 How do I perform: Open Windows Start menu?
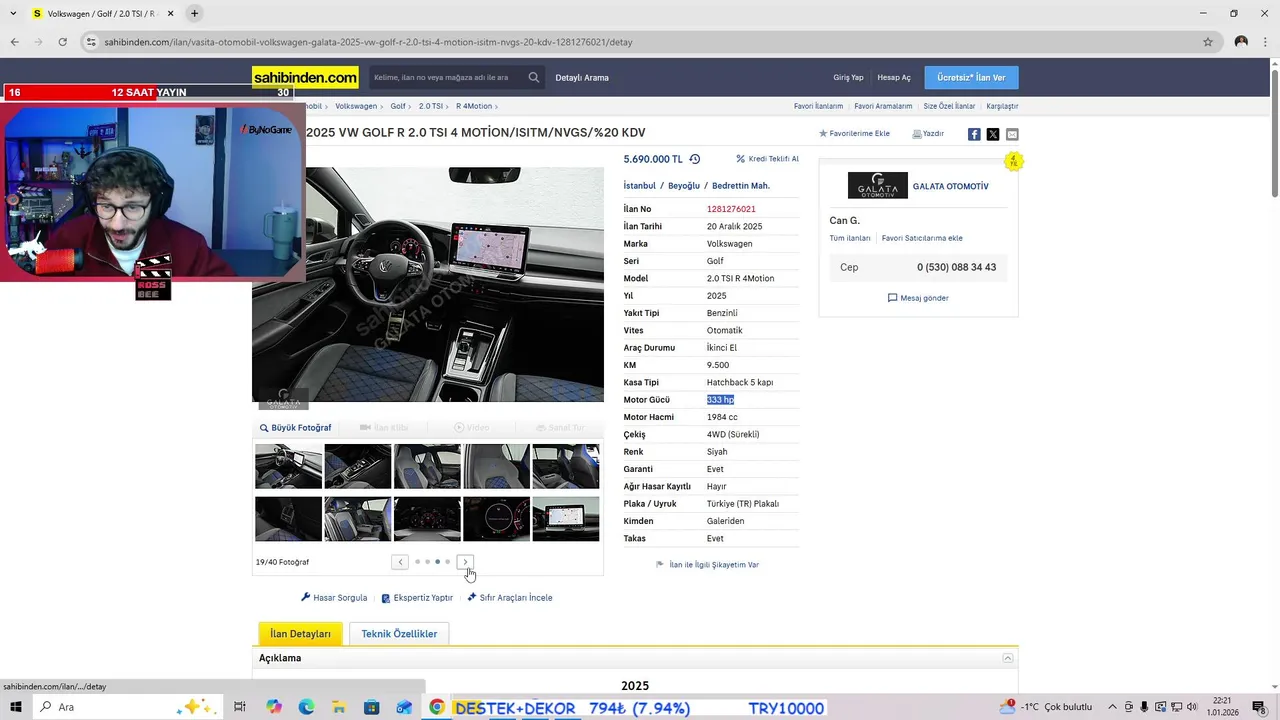[x=17, y=707]
